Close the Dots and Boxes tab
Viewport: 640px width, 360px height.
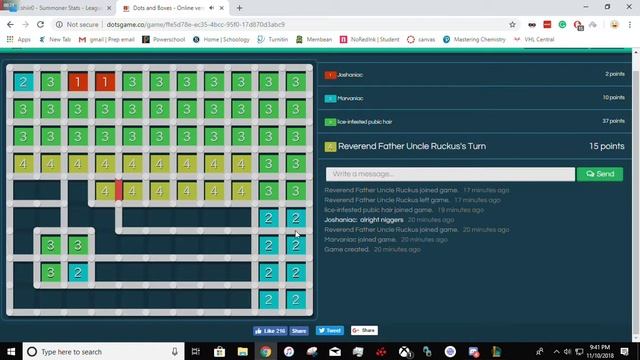tap(222, 8)
